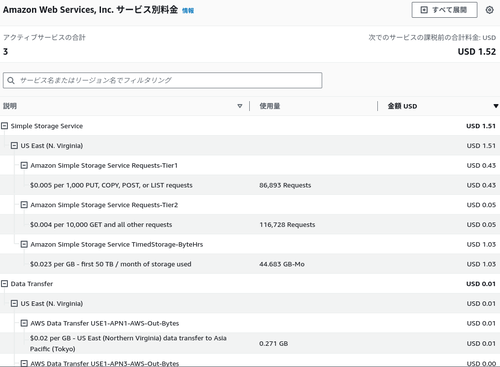Collapse the Simple Storage Service row
Image resolution: width=500 pixels, height=367 pixels.
coord(4,126)
